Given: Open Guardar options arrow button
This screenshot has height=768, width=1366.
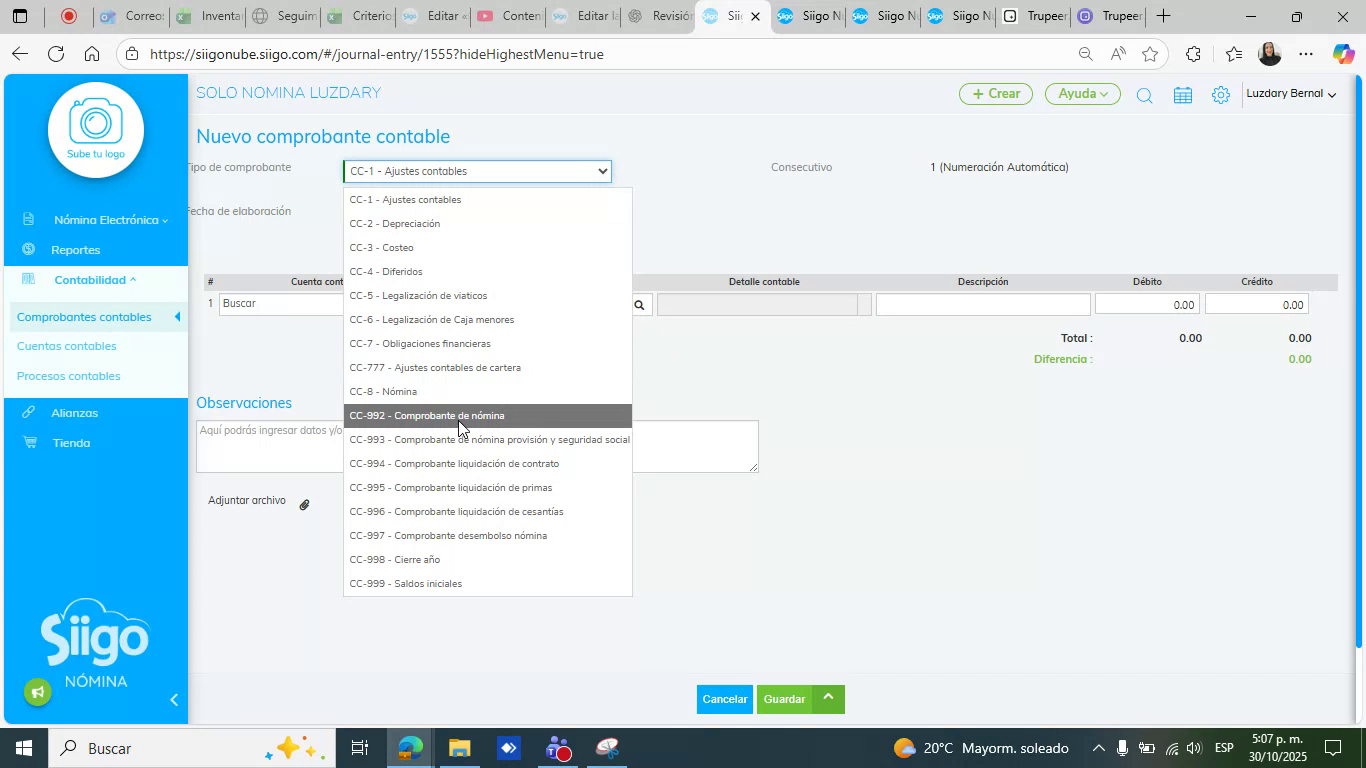Looking at the screenshot, I should click(x=828, y=699).
